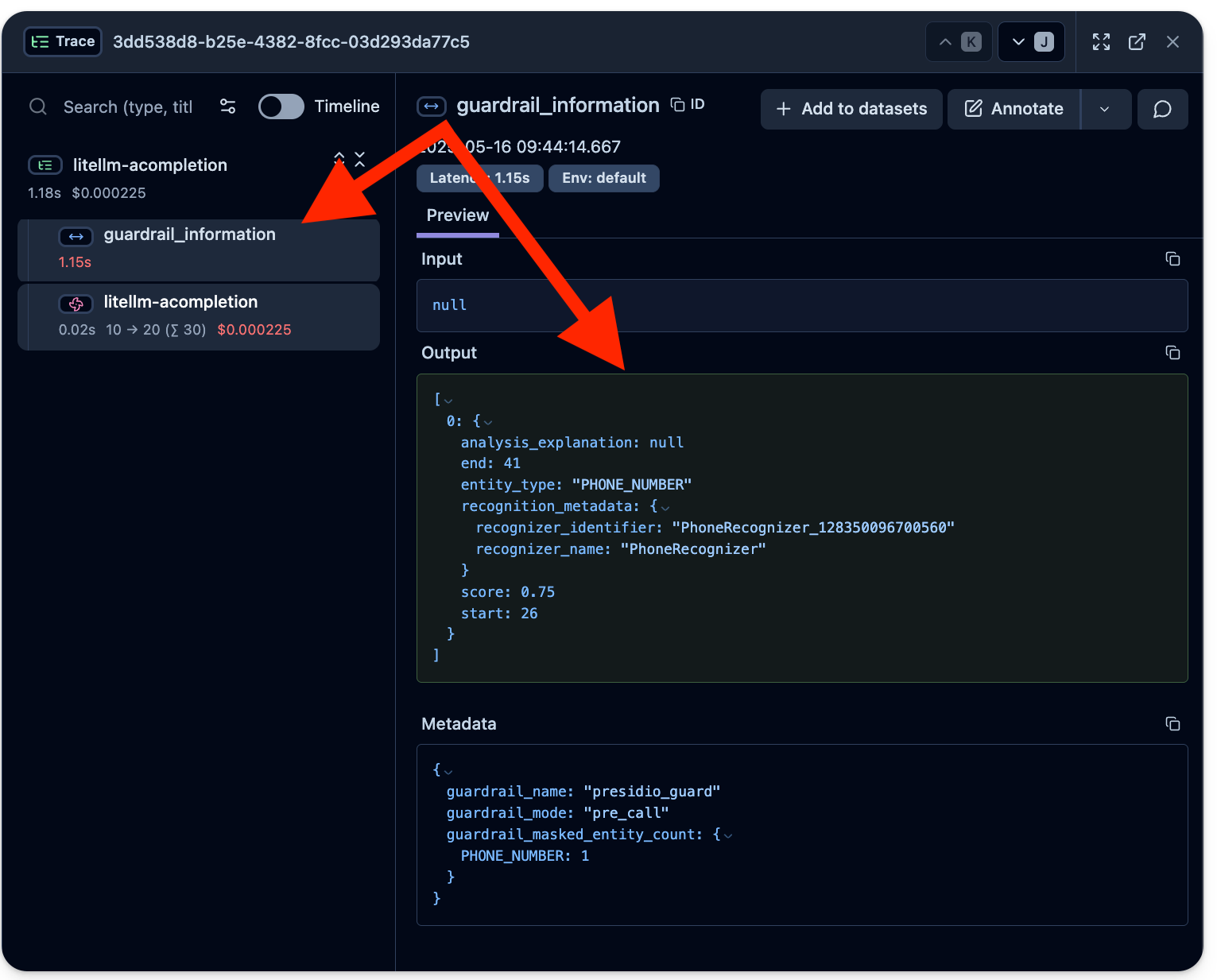Image resolution: width=1217 pixels, height=980 pixels.
Task: Open trace in new tab icon
Action: tap(1137, 42)
